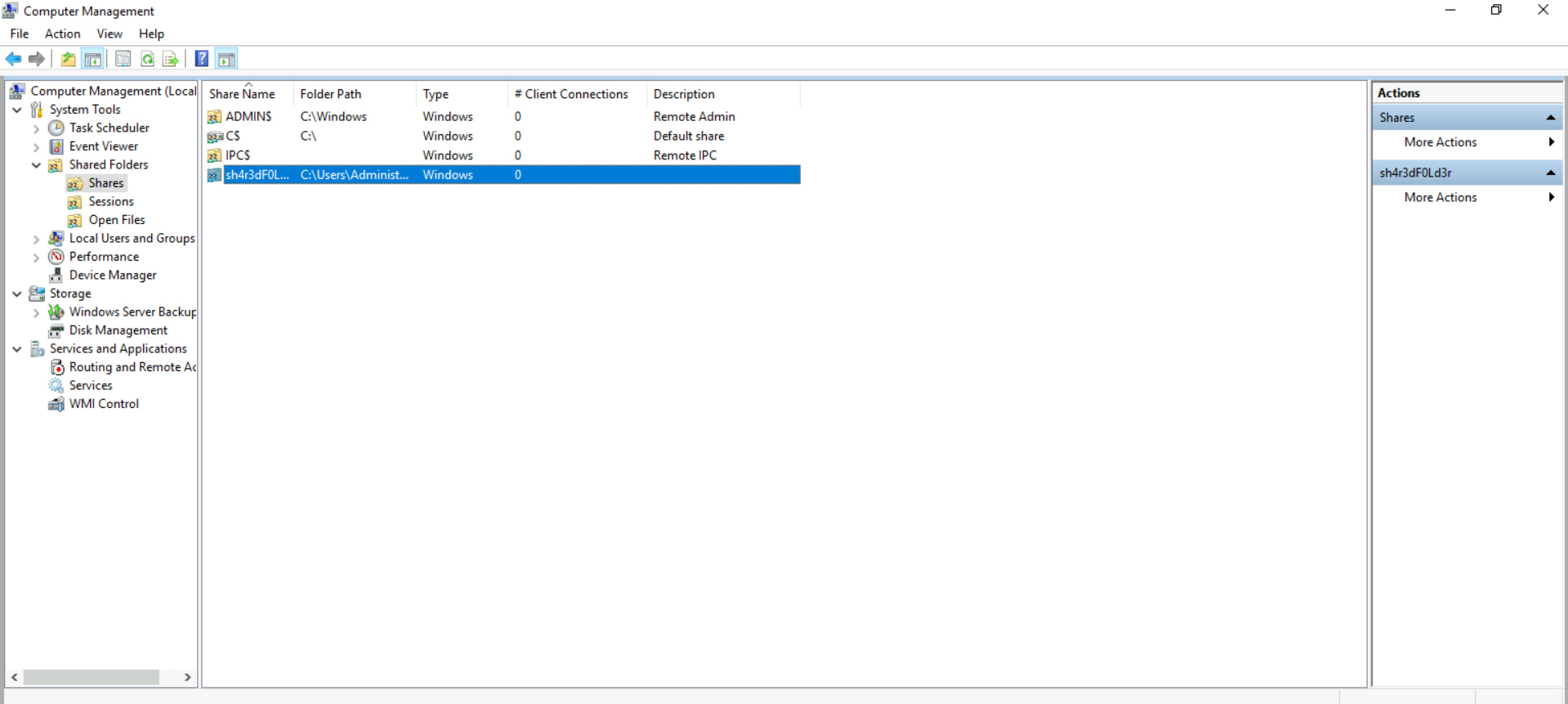Click the Up One Level folder icon
Screen dimensions: 1568x704
pos(69,59)
